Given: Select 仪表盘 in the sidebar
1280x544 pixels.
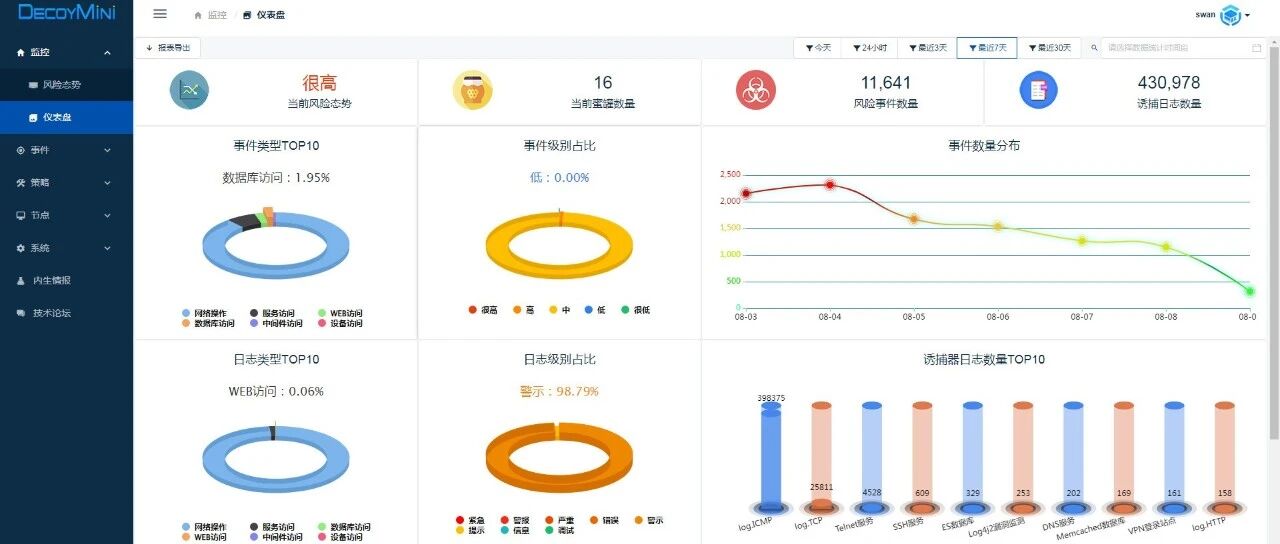Looking at the screenshot, I should [66, 117].
